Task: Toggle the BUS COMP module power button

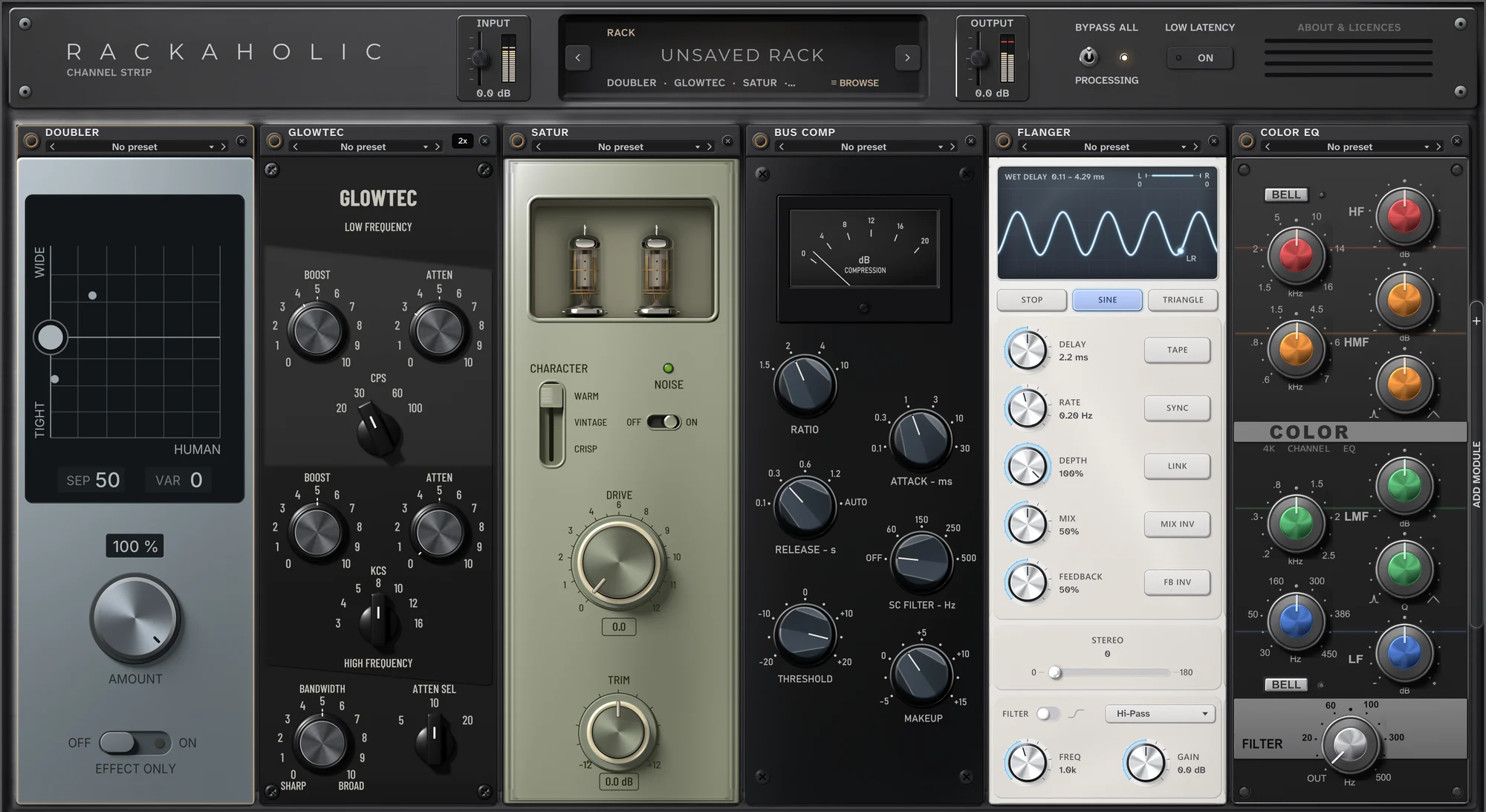Action: click(760, 141)
